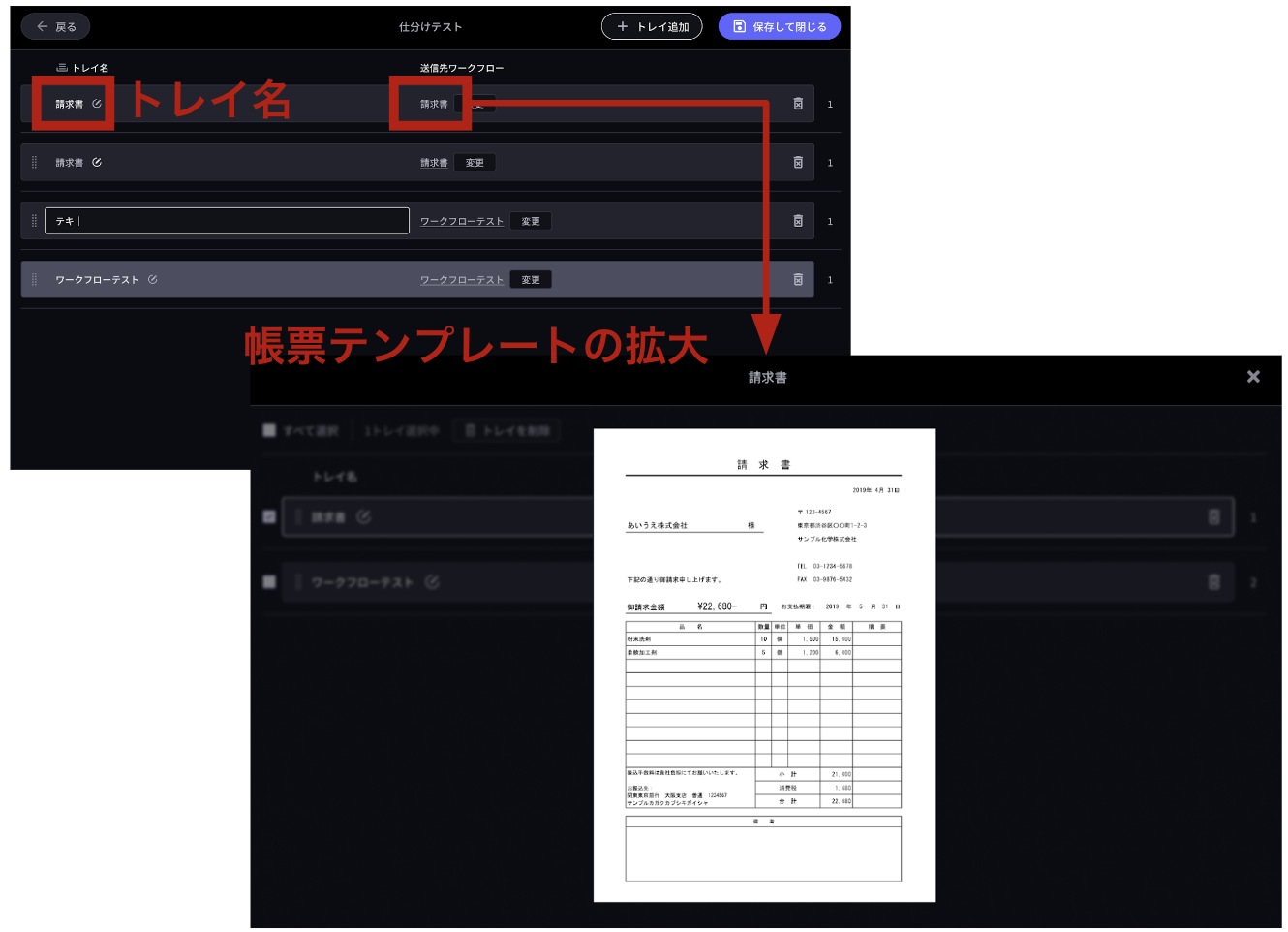Delete the tray in the テキ editing row
Screen dimensions: 1288x932
(x=798, y=221)
